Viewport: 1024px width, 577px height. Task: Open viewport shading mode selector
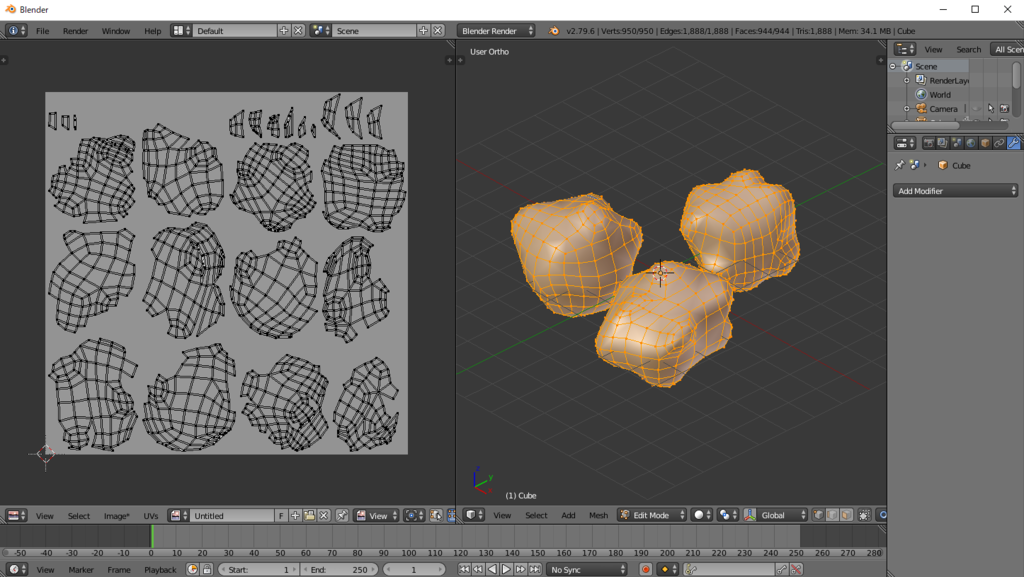pos(703,515)
